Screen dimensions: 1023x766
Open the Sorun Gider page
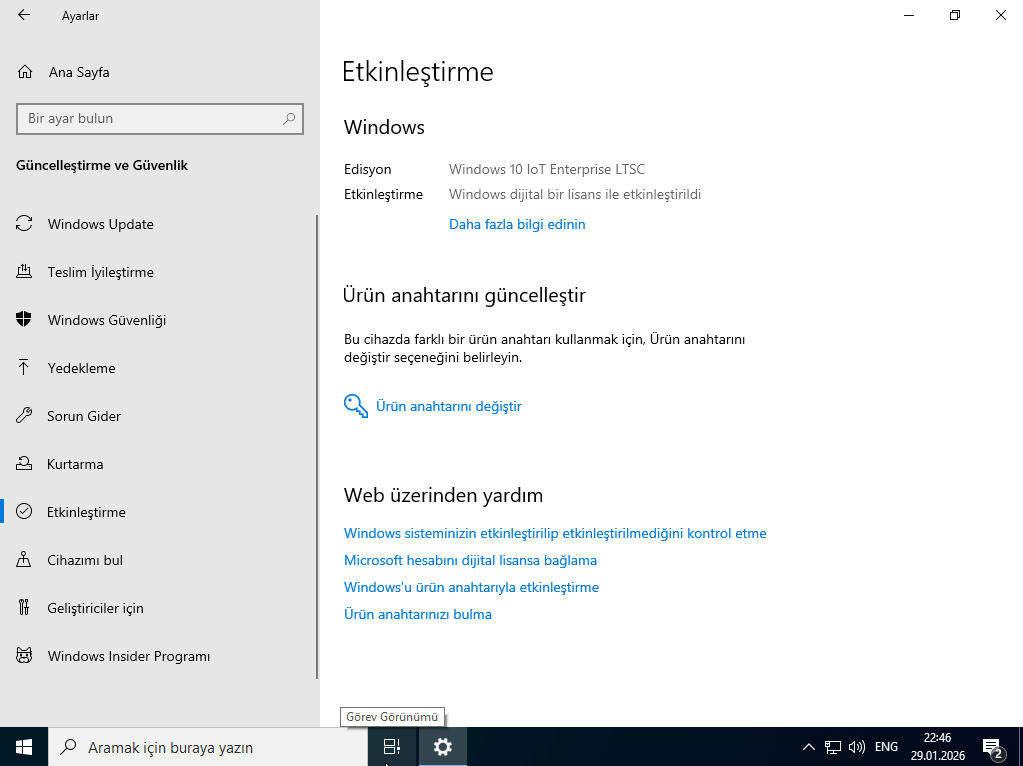coord(159,416)
